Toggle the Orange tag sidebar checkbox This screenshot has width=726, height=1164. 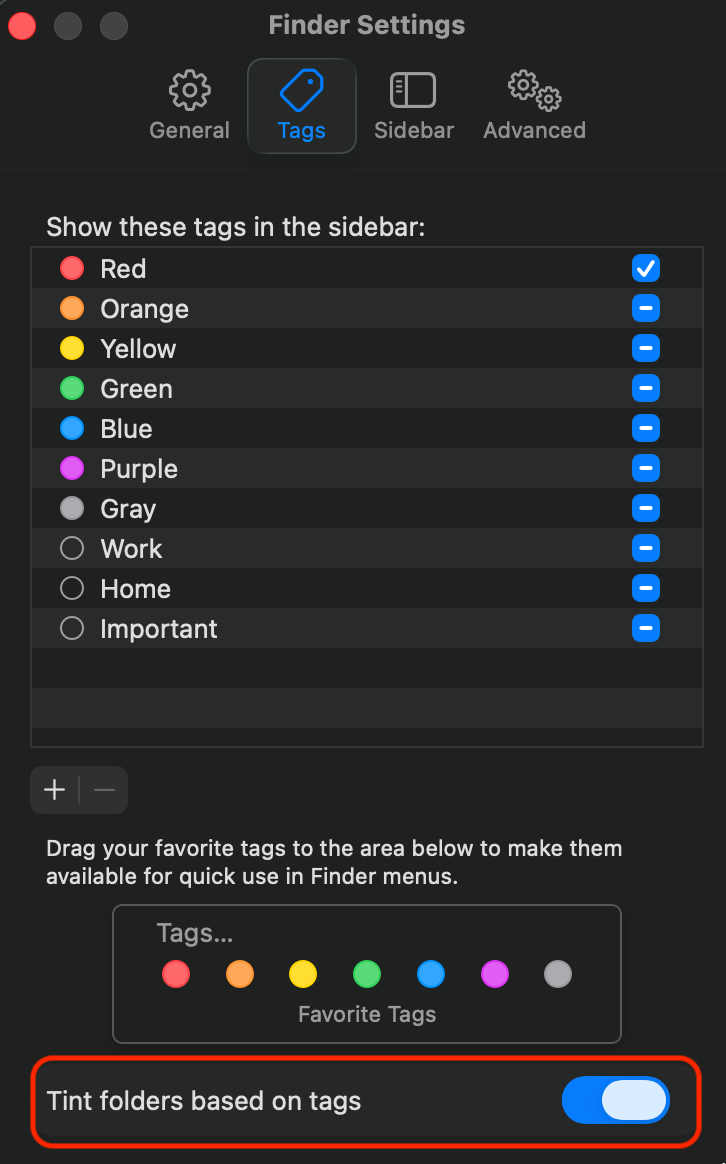[646, 309]
